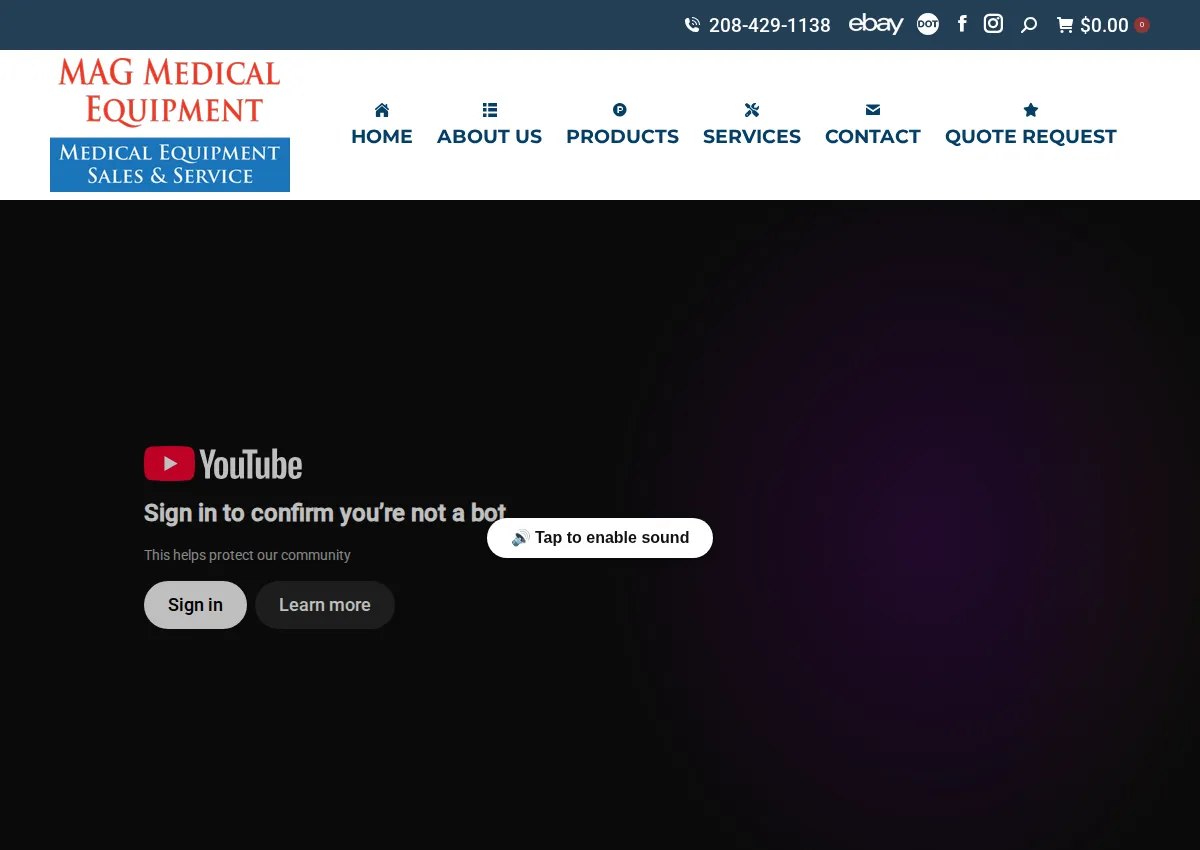Tap to enable sound button

[x=600, y=538]
